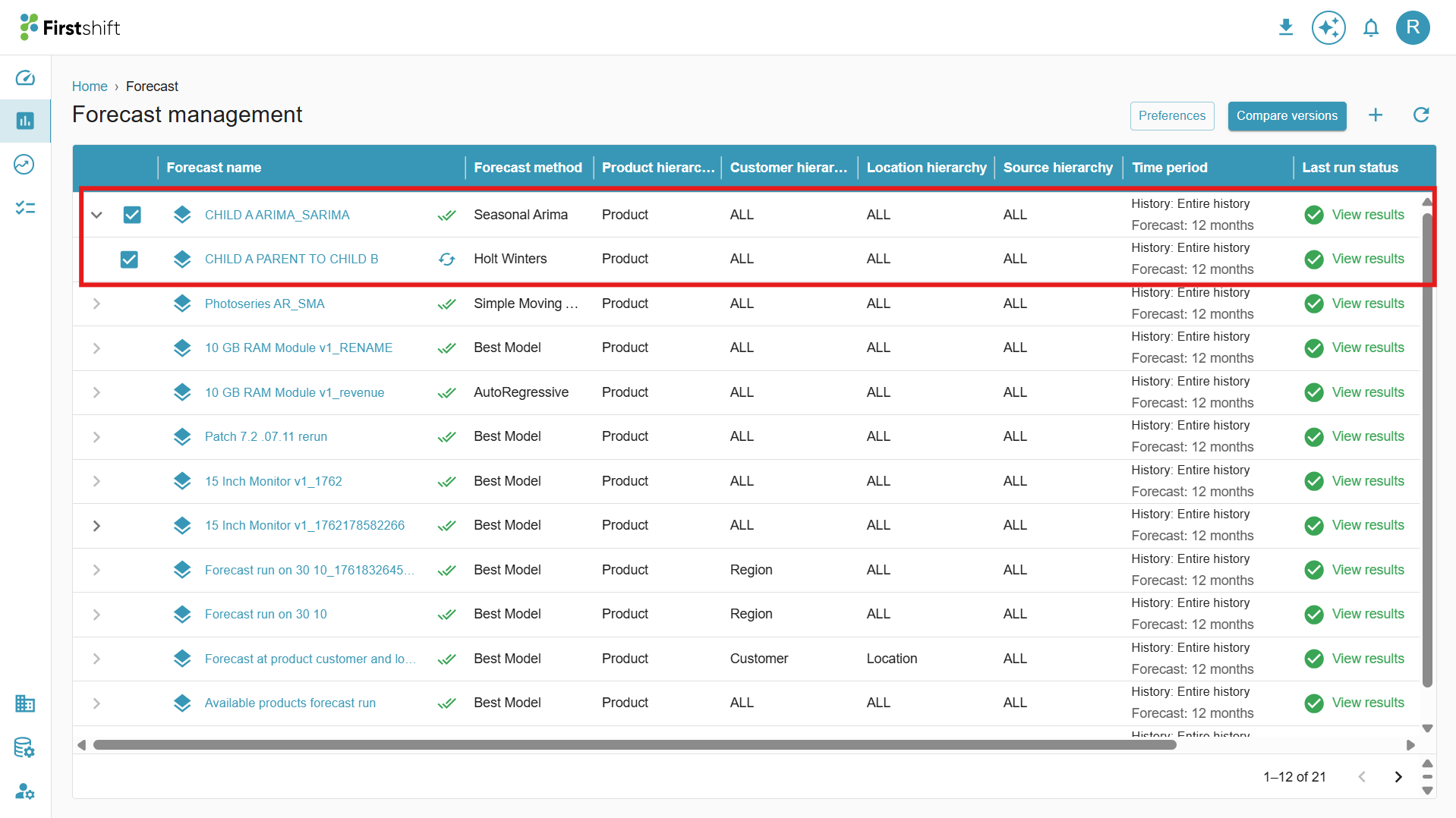
Task: Open notifications bell
Action: tap(1371, 28)
